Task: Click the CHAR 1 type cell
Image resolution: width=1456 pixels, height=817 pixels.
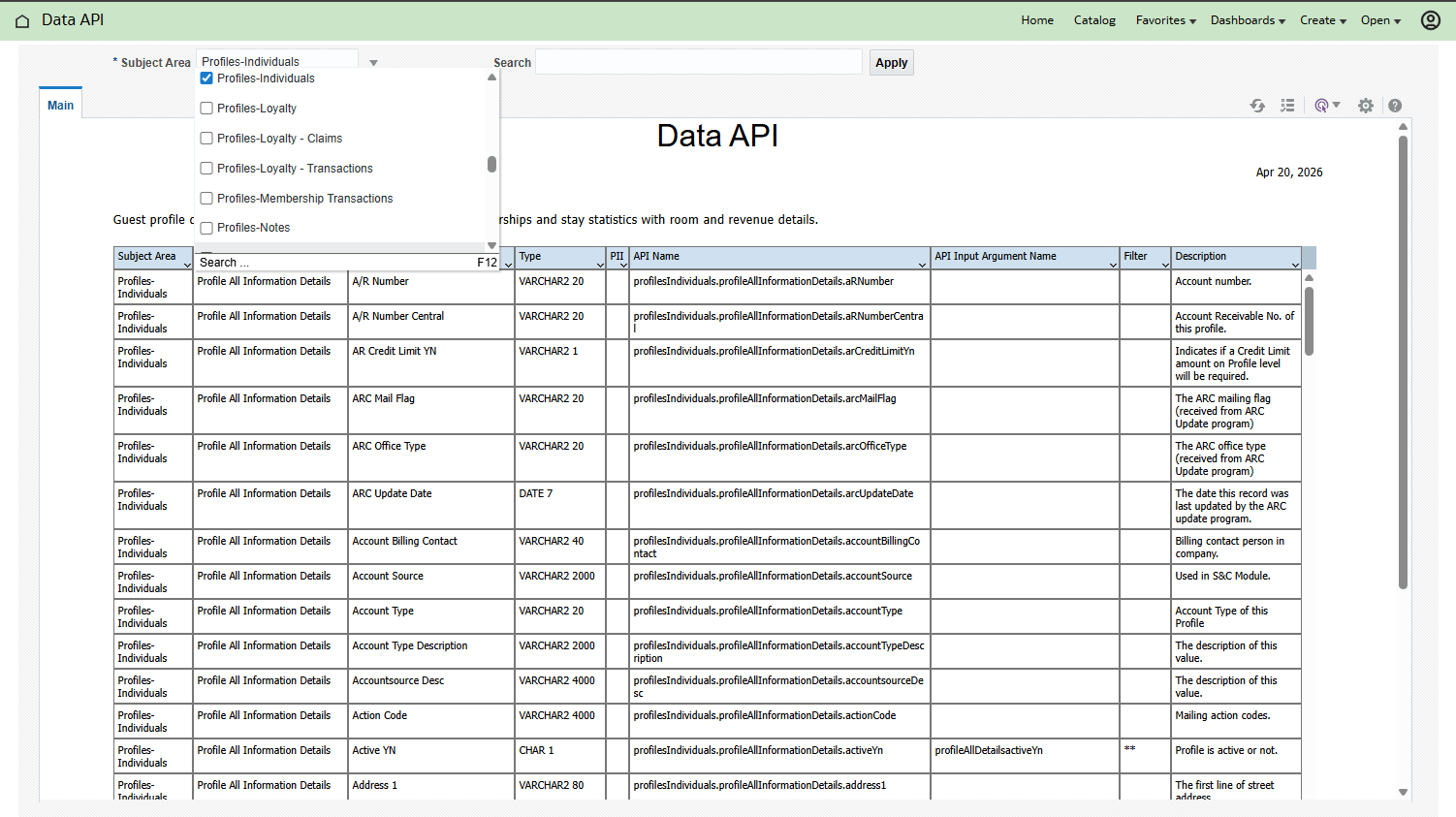Action: pos(560,757)
